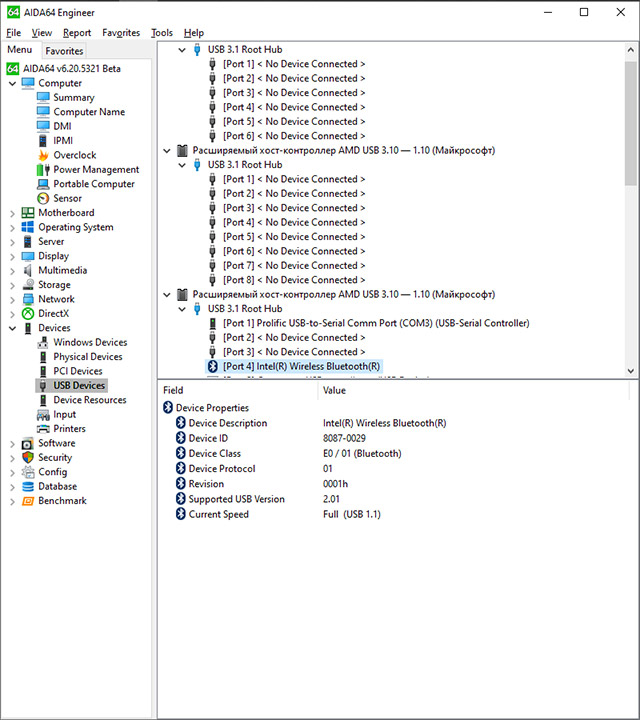Screen dimensions: 640x720
Task: Click the value E0 / 01 (Bluetooth)
Action: tap(362, 453)
